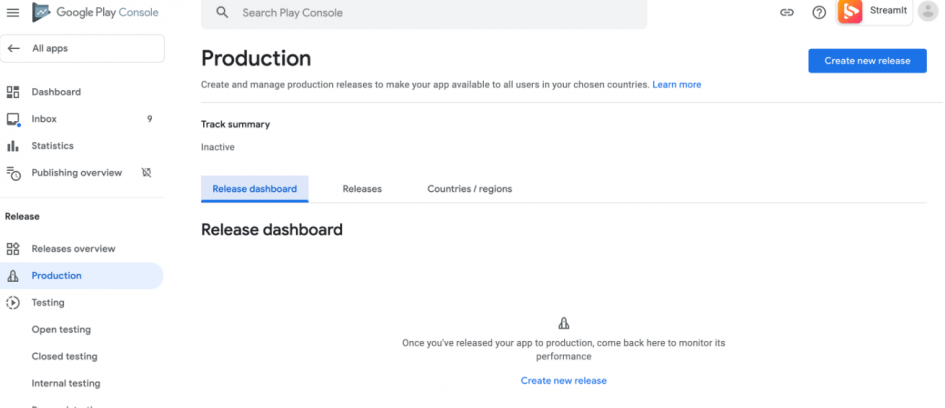Click the Learn more link
The height and width of the screenshot is (408, 945).
[677, 85]
